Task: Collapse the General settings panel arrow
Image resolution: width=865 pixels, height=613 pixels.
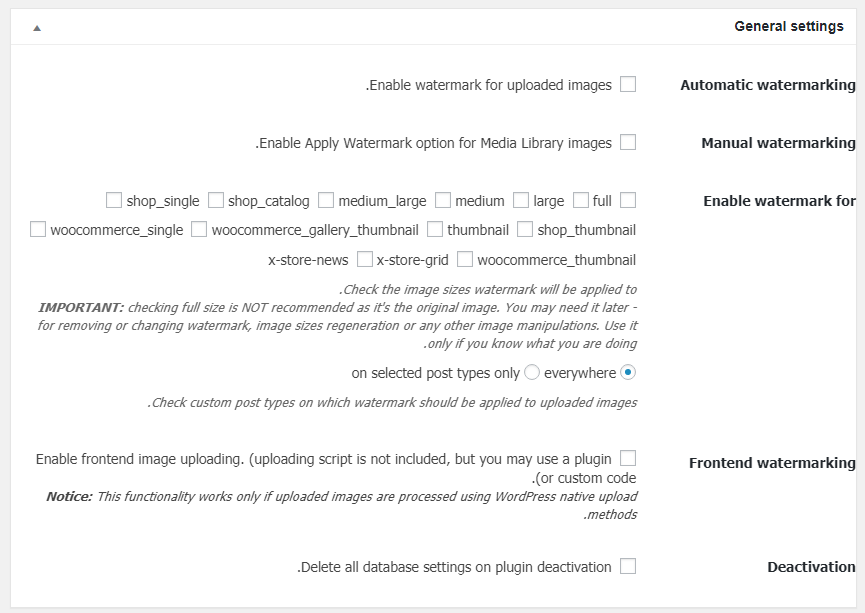Action: (x=37, y=28)
